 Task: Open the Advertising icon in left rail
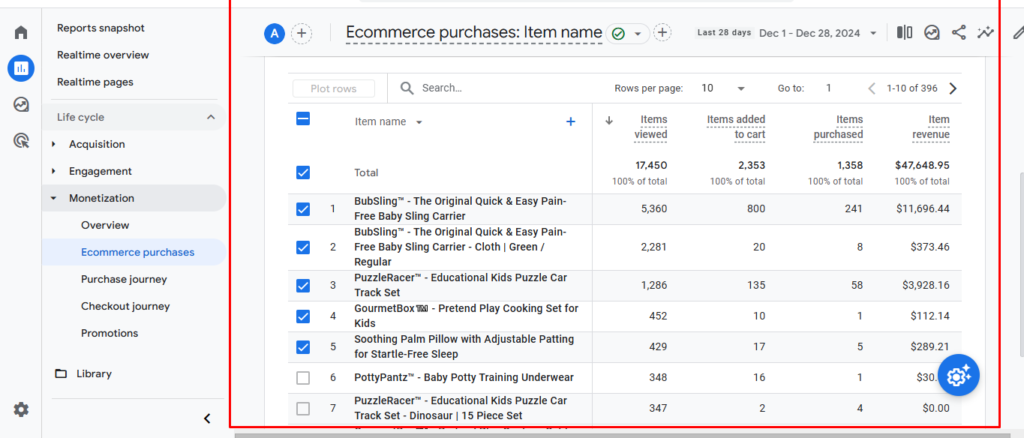(21, 140)
